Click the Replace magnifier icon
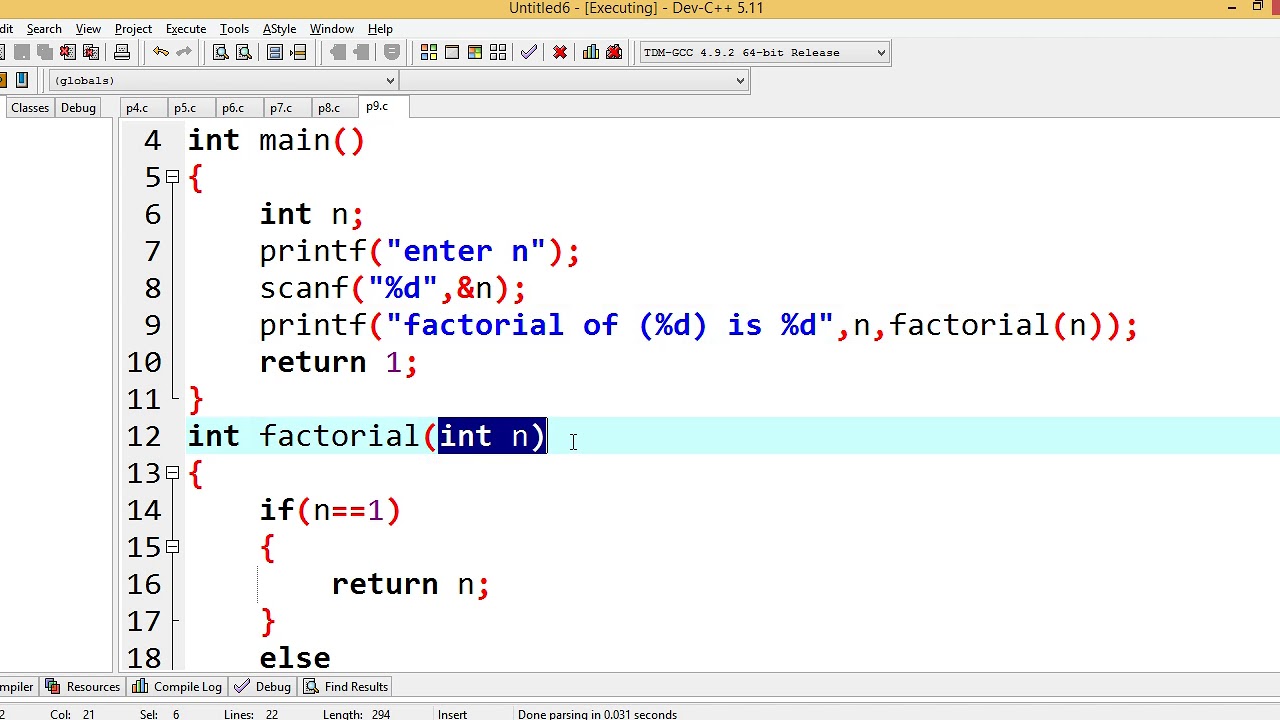The width and height of the screenshot is (1280, 720). (244, 52)
